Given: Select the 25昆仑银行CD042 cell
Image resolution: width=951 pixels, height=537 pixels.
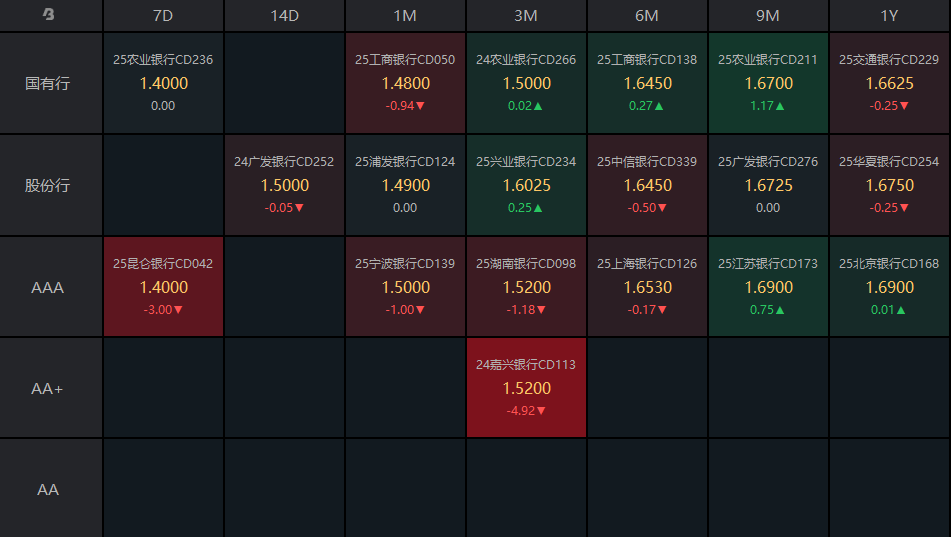Looking at the screenshot, I should click(163, 287).
